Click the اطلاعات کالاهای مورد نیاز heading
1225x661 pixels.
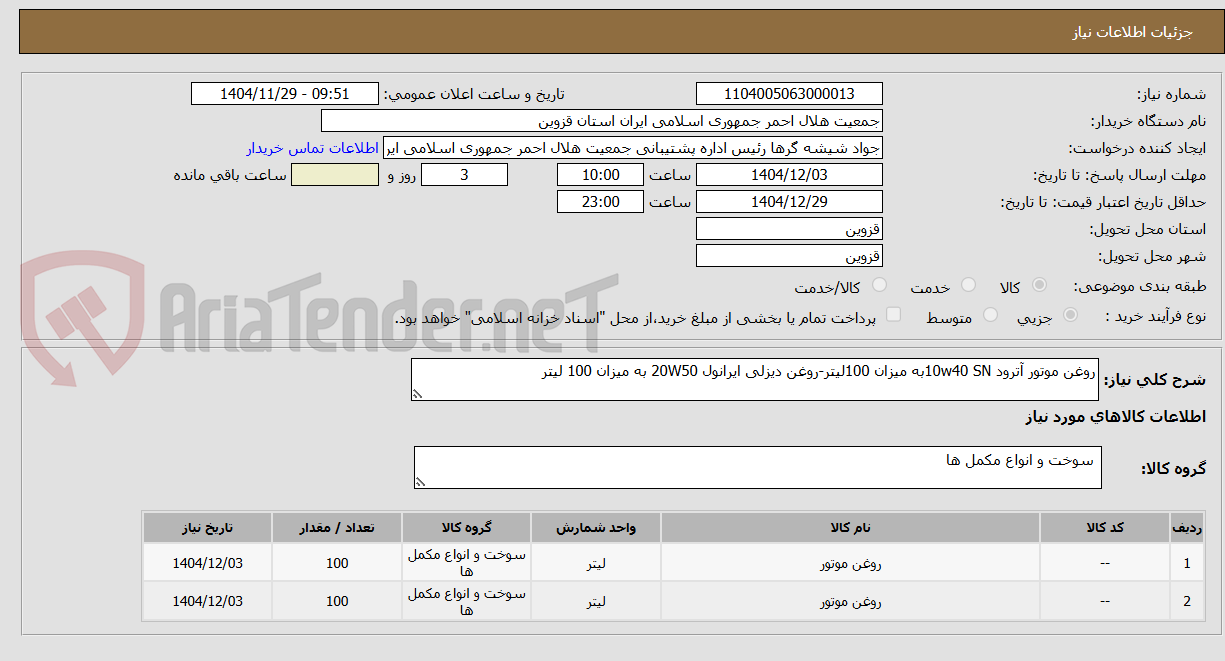pos(1115,417)
